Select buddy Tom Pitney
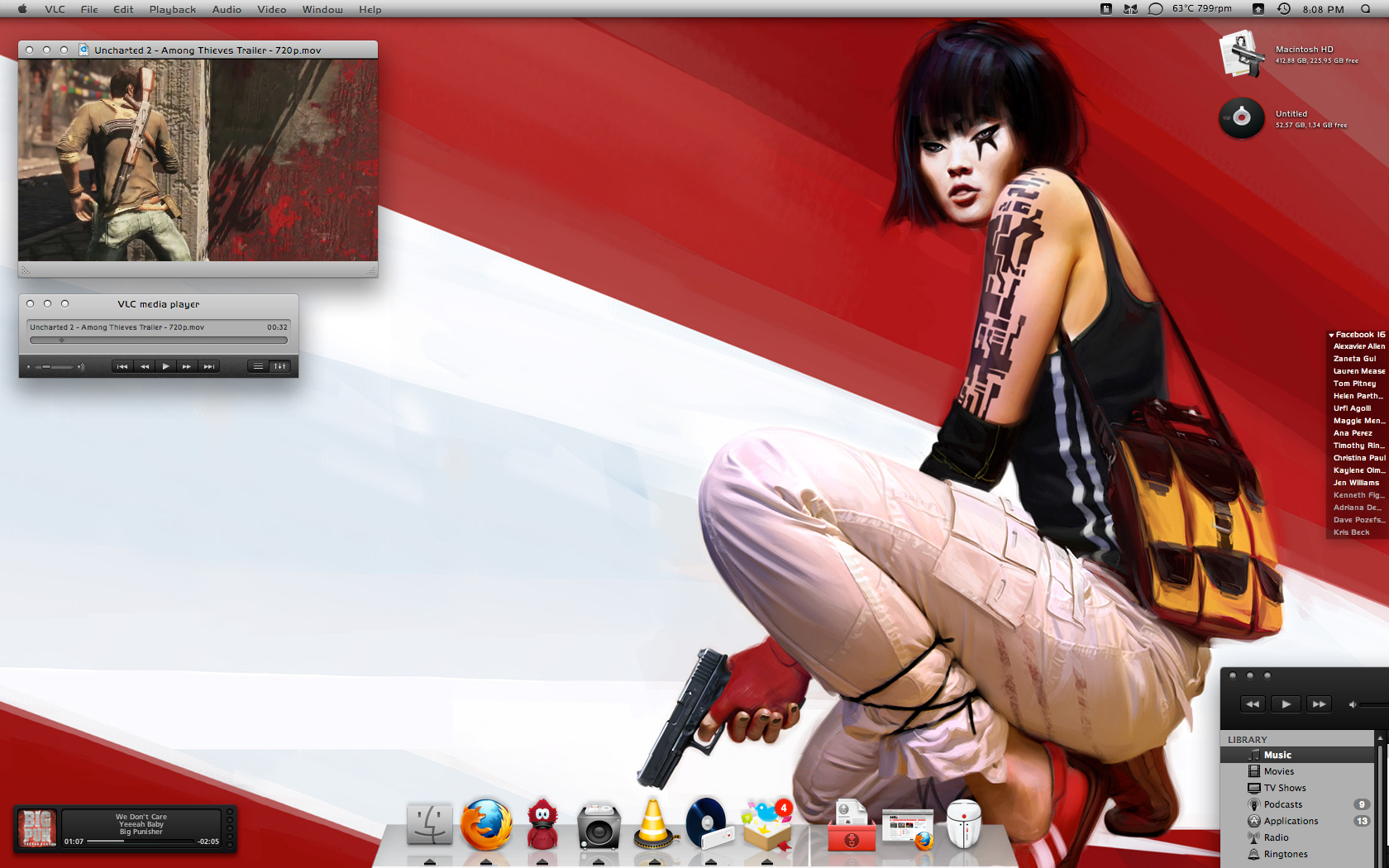The image size is (1389, 868). 1354,384
